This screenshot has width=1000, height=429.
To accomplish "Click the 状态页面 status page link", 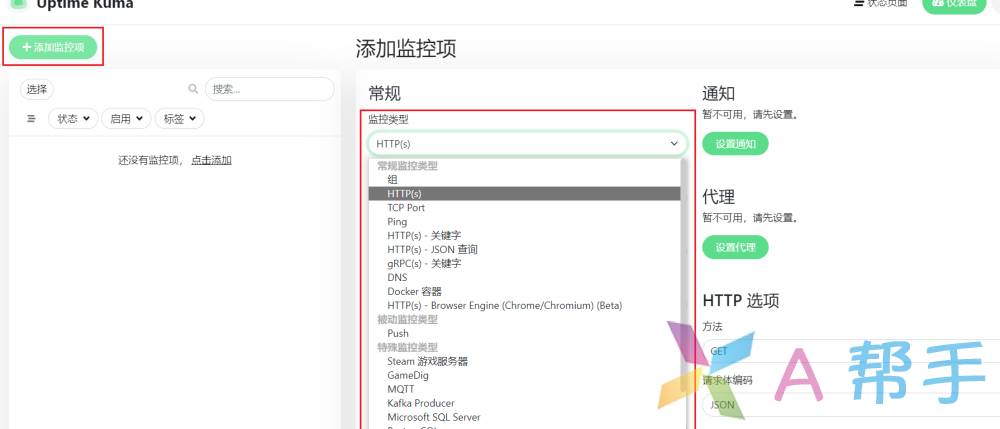I will (x=880, y=4).
